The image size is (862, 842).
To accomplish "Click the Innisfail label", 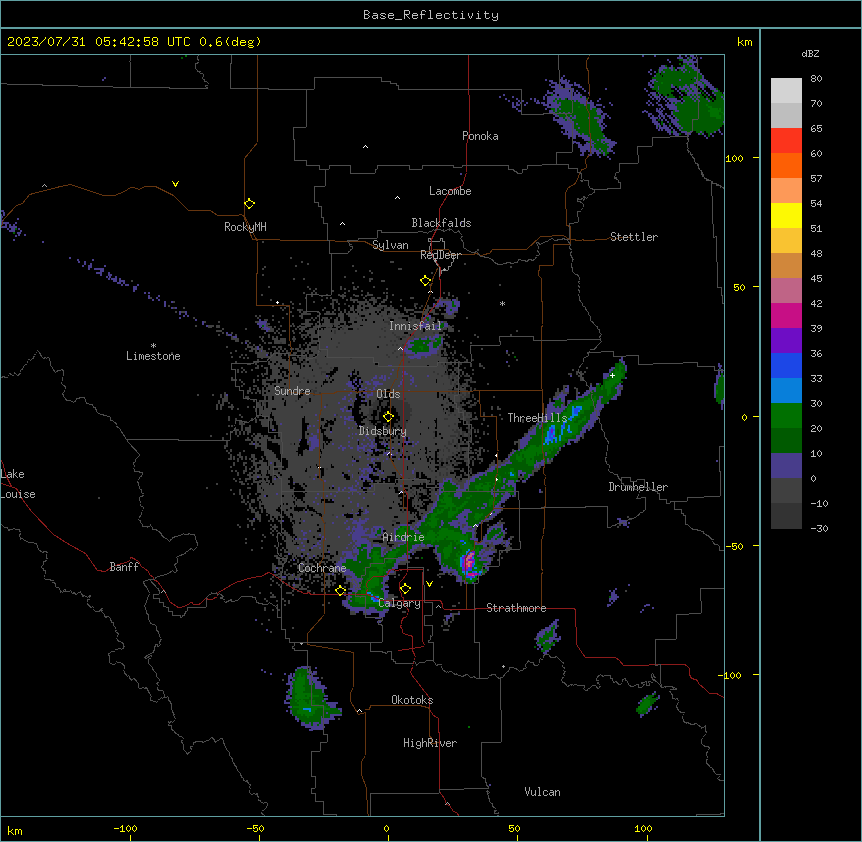I will pyautogui.click(x=416, y=326).
